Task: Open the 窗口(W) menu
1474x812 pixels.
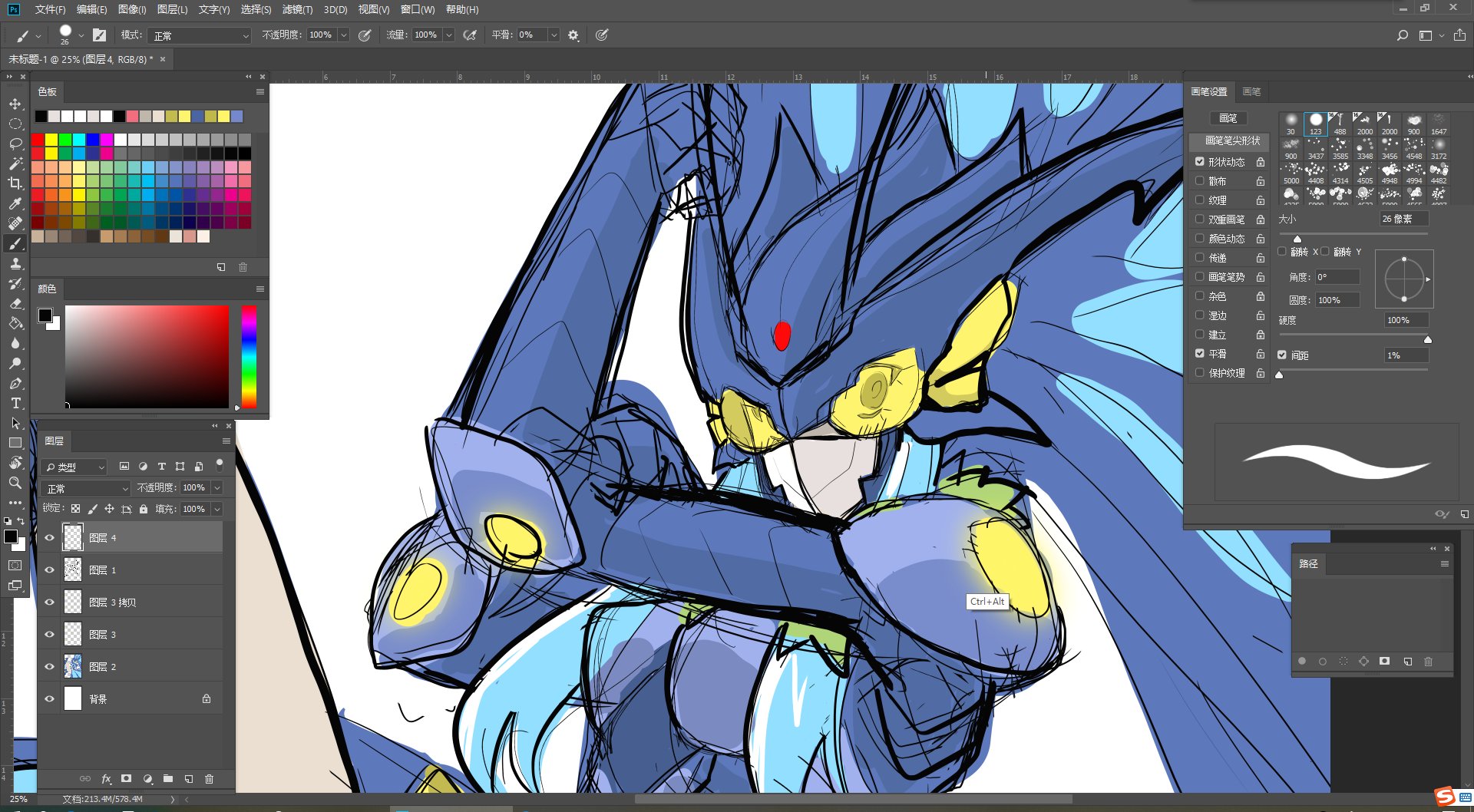Action: click(x=418, y=9)
